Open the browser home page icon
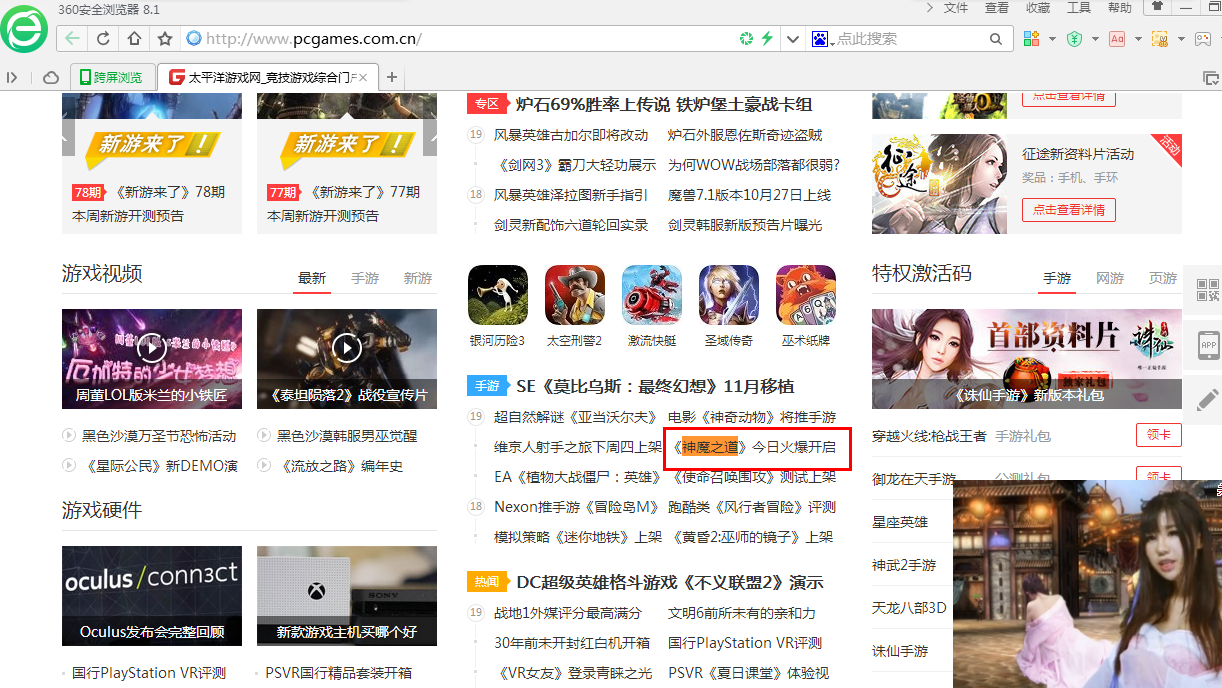 click(x=134, y=39)
